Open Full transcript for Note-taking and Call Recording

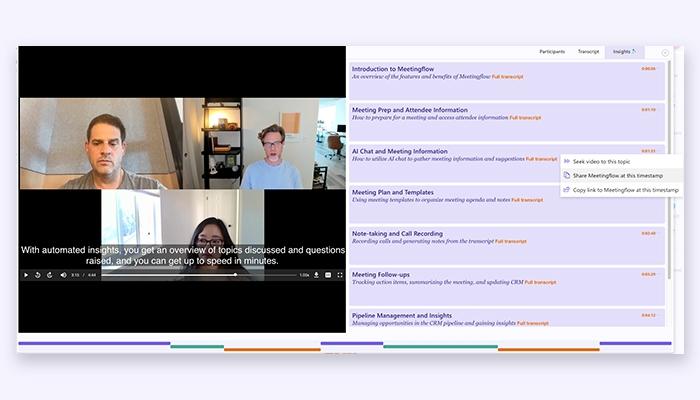click(511, 242)
